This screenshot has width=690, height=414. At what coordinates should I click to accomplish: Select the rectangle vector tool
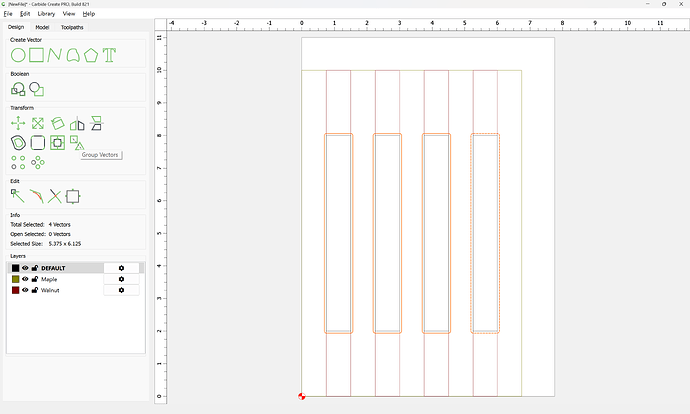tap(36, 55)
